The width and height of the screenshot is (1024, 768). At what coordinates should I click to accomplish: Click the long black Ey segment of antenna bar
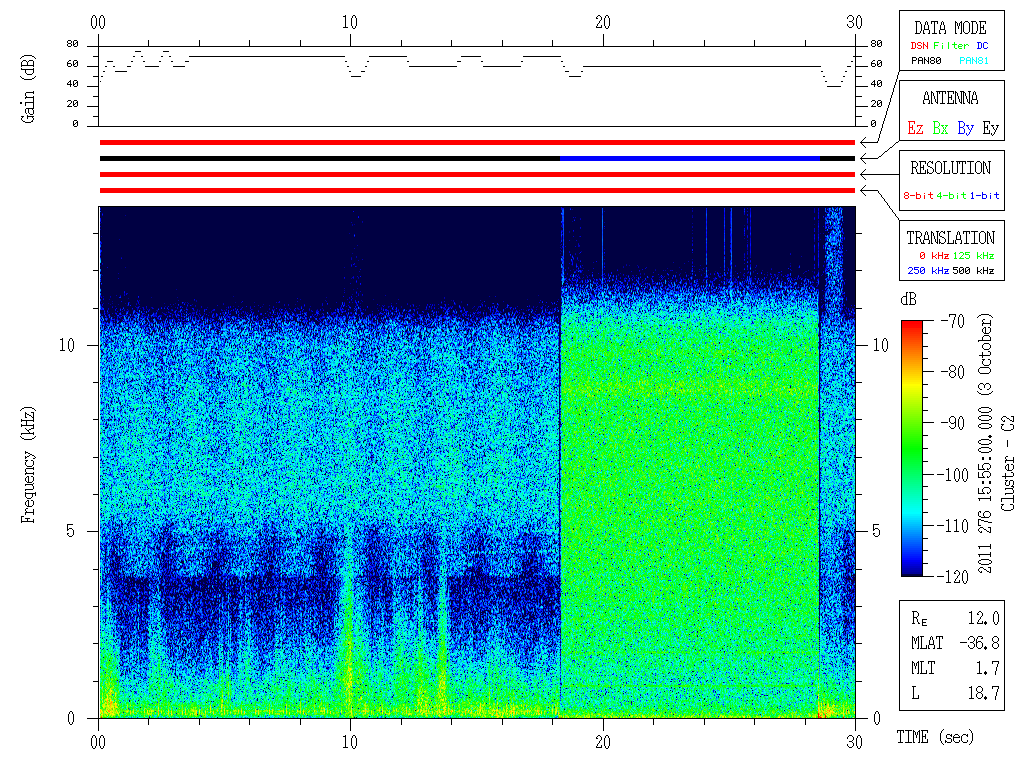(x=330, y=159)
